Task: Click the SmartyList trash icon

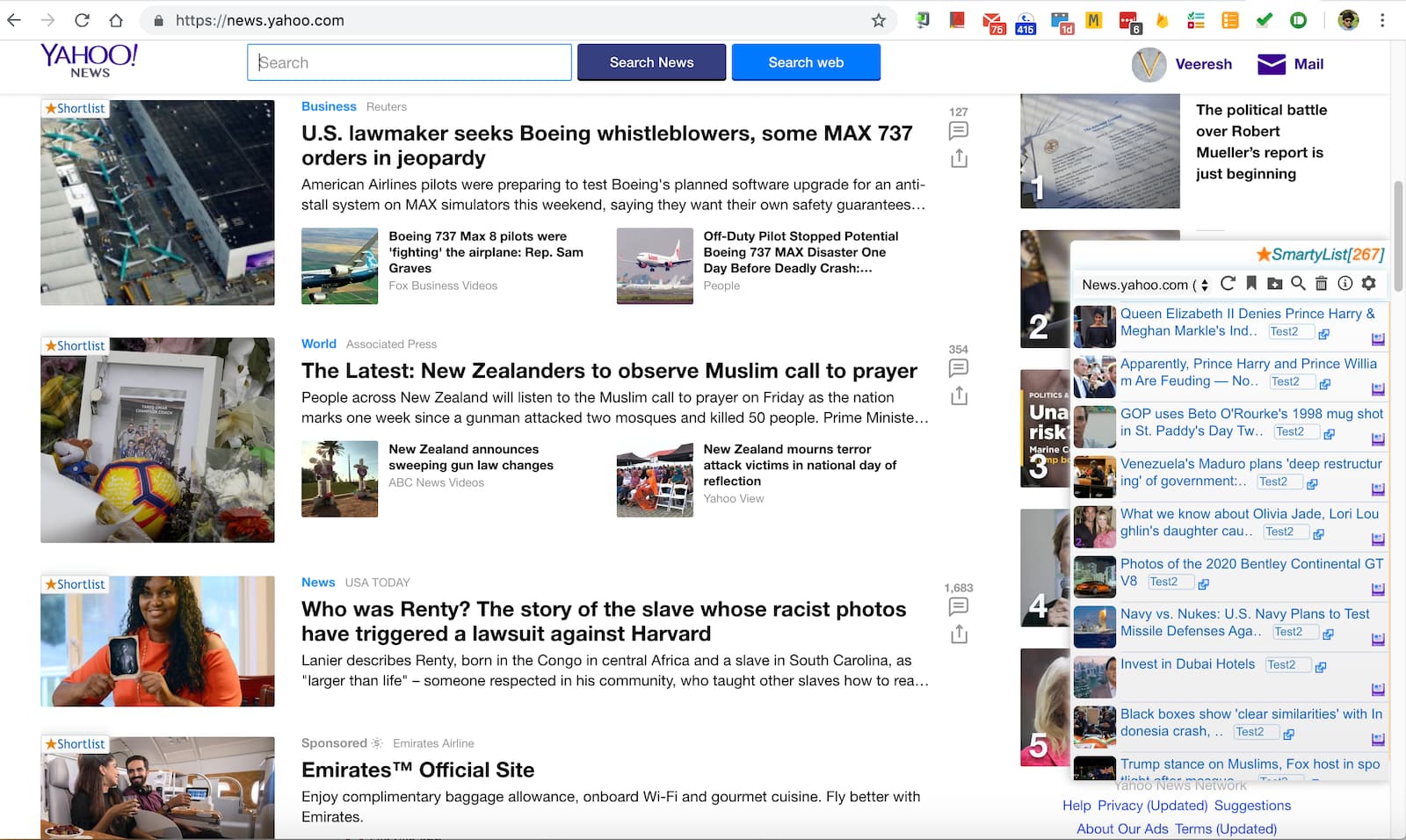Action: click(x=1321, y=283)
